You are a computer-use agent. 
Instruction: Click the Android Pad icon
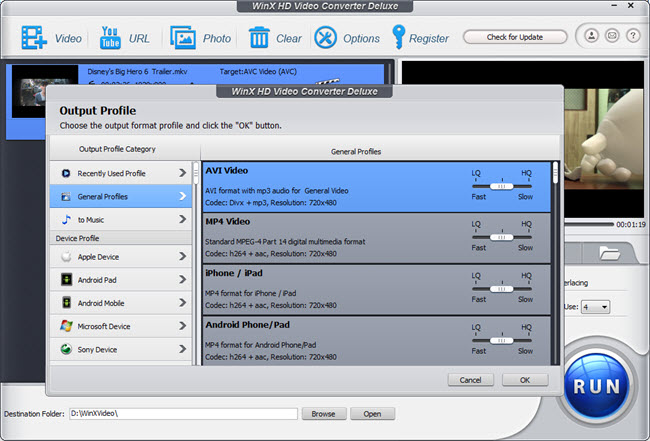[66, 280]
